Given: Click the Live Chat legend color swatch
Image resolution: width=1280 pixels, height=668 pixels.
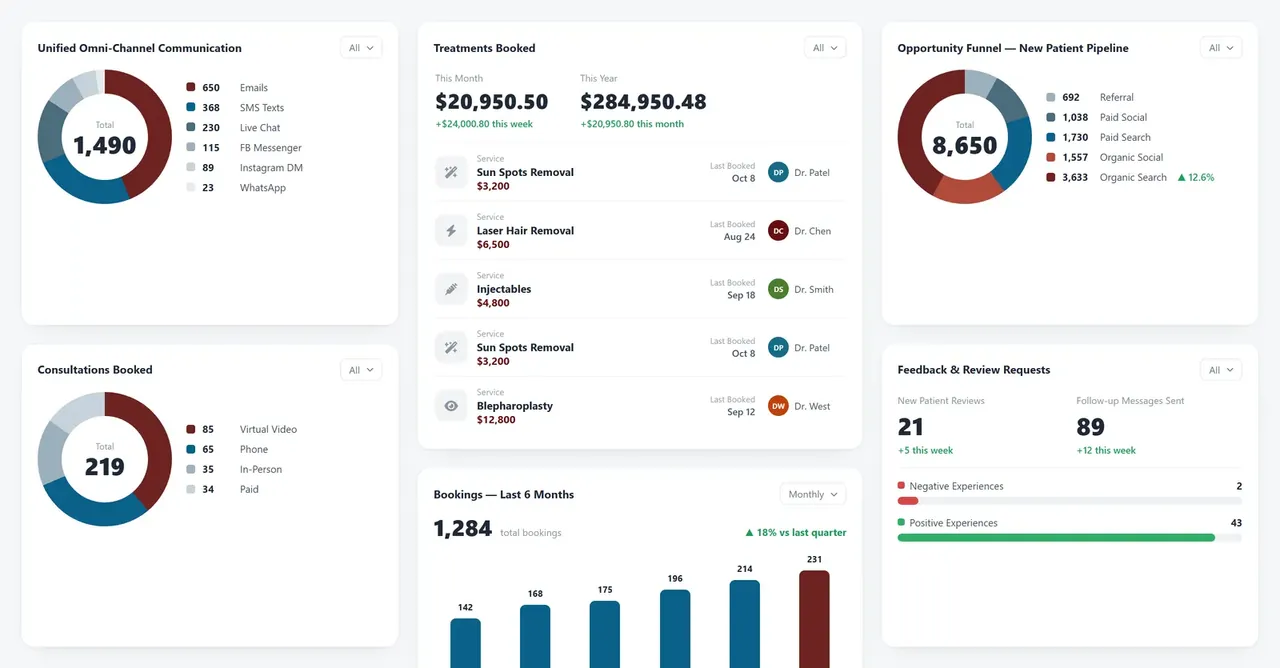Looking at the screenshot, I should pyautogui.click(x=191, y=127).
